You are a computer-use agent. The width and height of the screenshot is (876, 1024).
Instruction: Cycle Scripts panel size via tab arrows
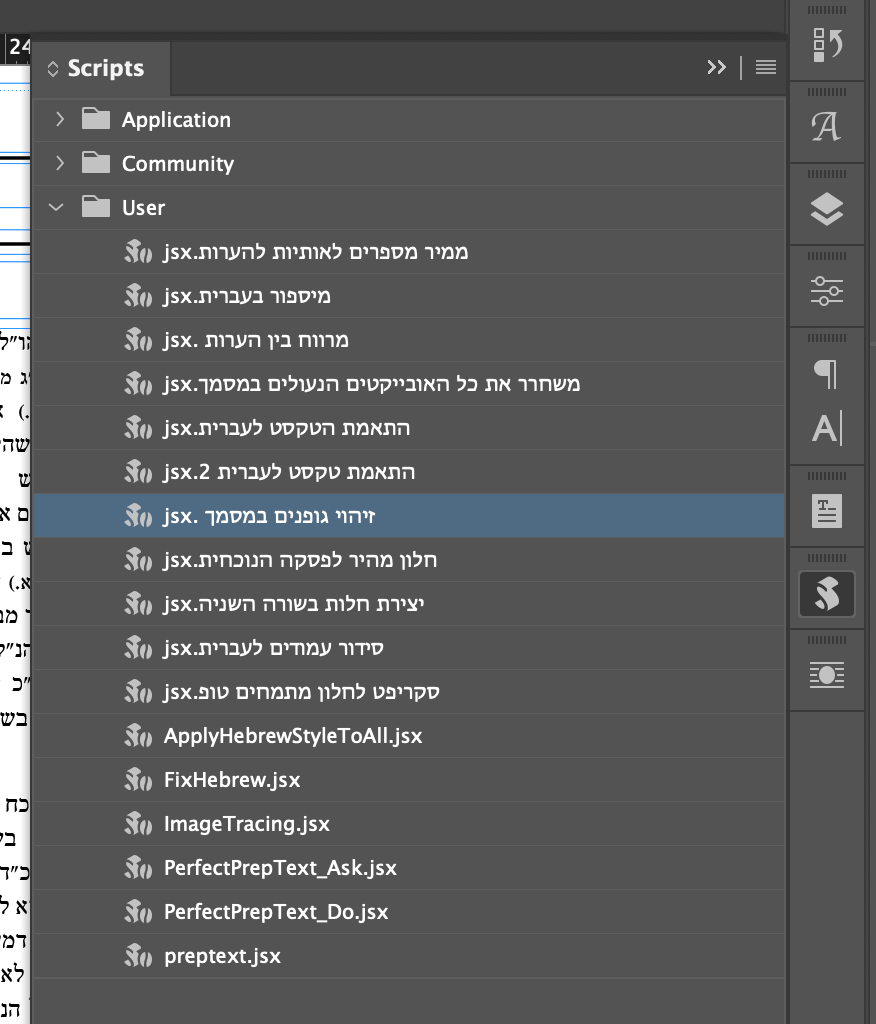(x=53, y=69)
